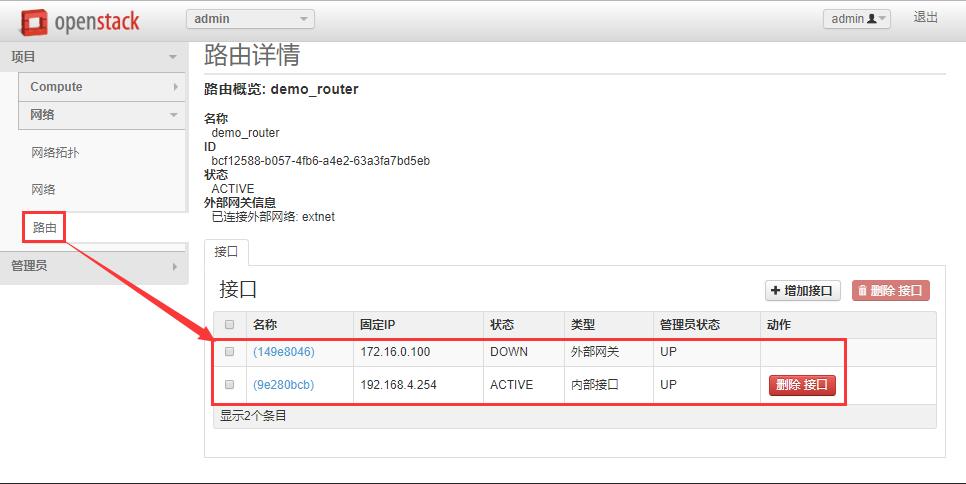Image resolution: width=966 pixels, height=484 pixels.
Task: Collapse the 网络 sidebar menu
Action: 102,115
